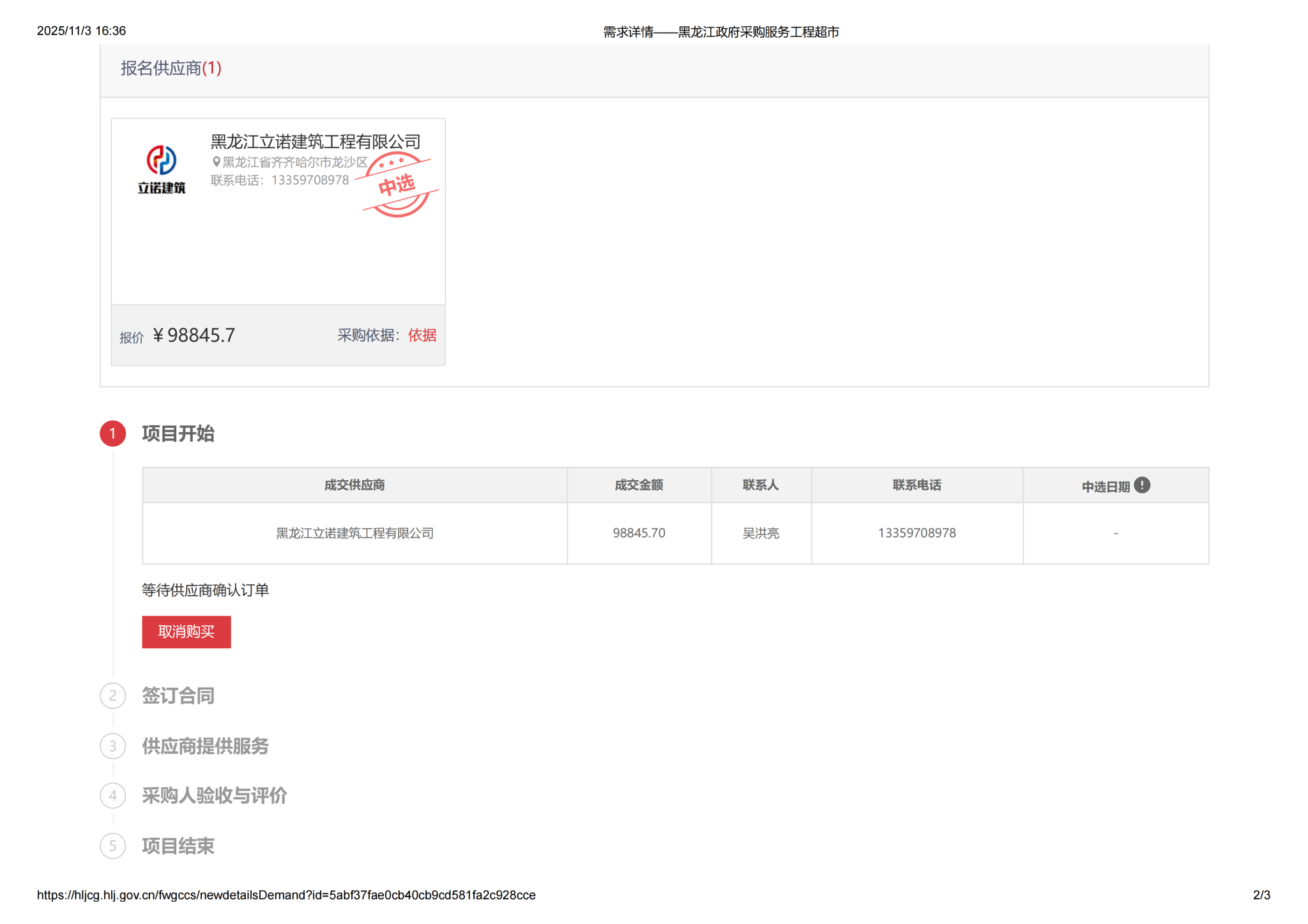The height and width of the screenshot is (924, 1308).
Task: Click the 成交金额 column header
Action: tap(639, 485)
